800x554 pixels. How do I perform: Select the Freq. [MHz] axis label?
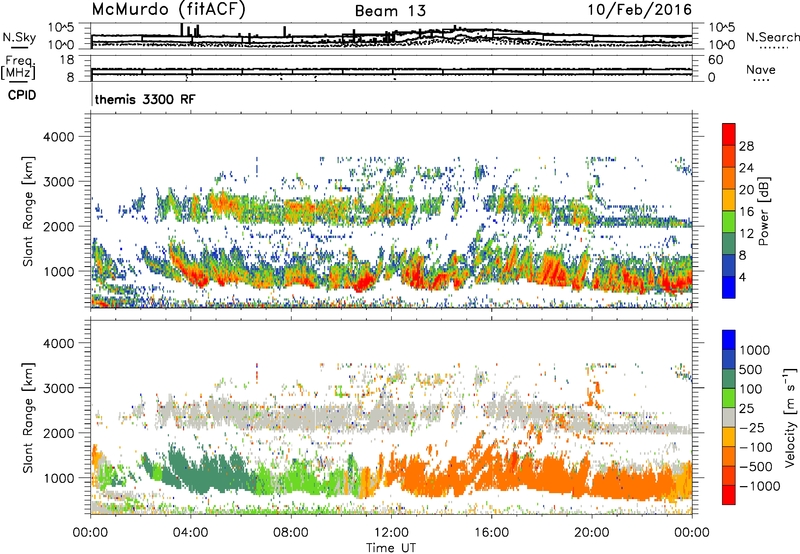tap(18, 67)
